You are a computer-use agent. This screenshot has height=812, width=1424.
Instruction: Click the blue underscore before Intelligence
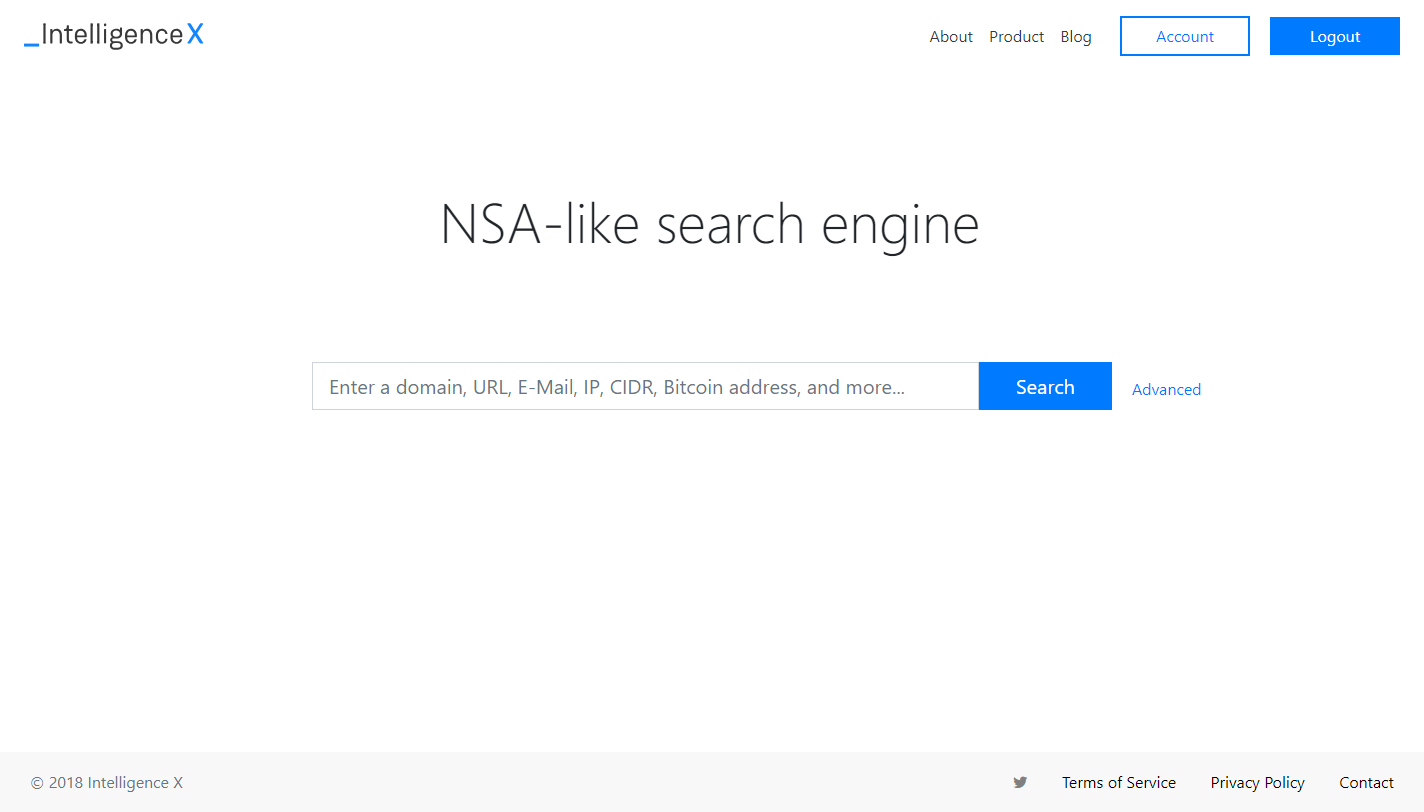click(x=31, y=45)
